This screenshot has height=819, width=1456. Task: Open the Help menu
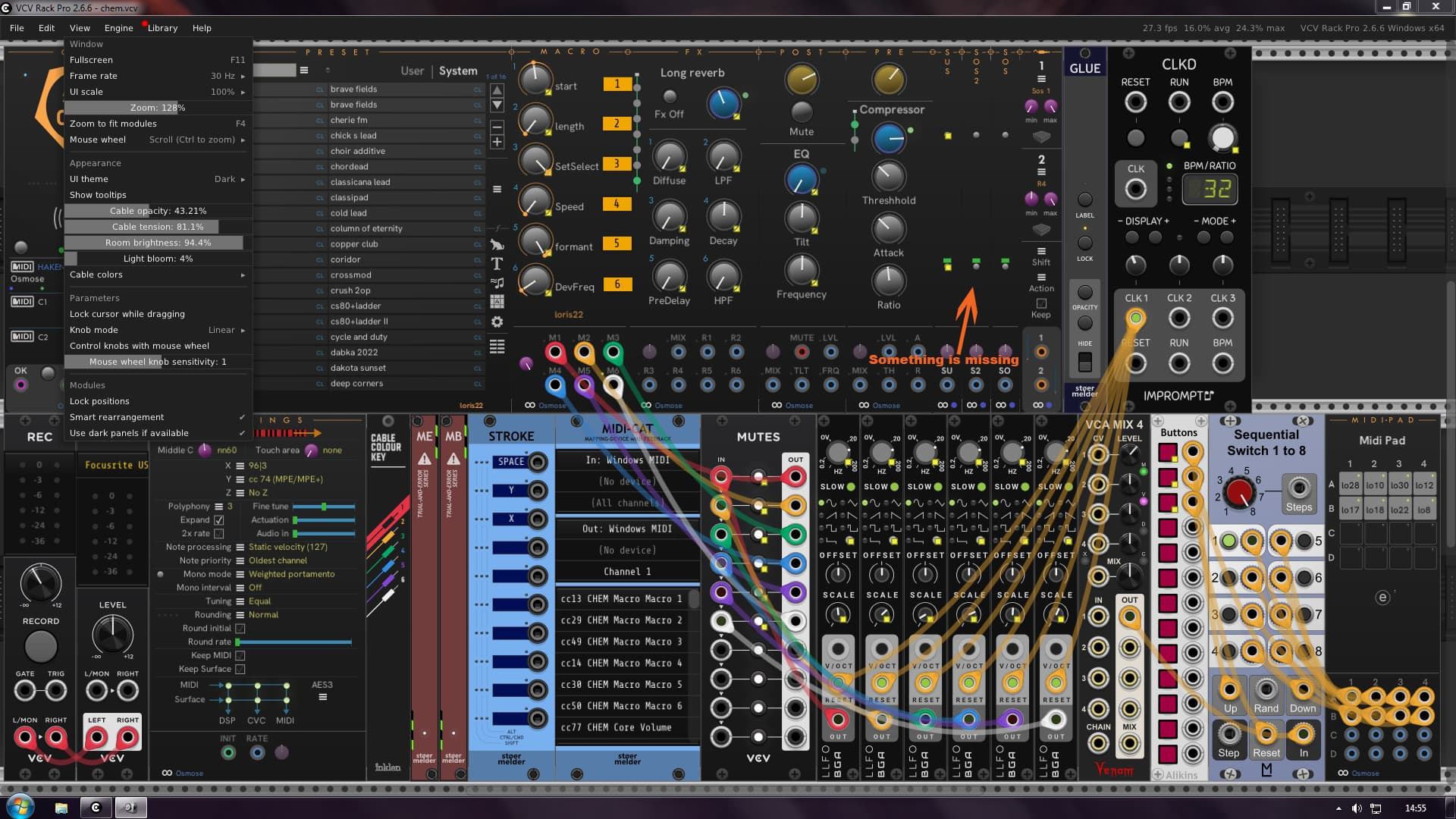pyautogui.click(x=202, y=28)
